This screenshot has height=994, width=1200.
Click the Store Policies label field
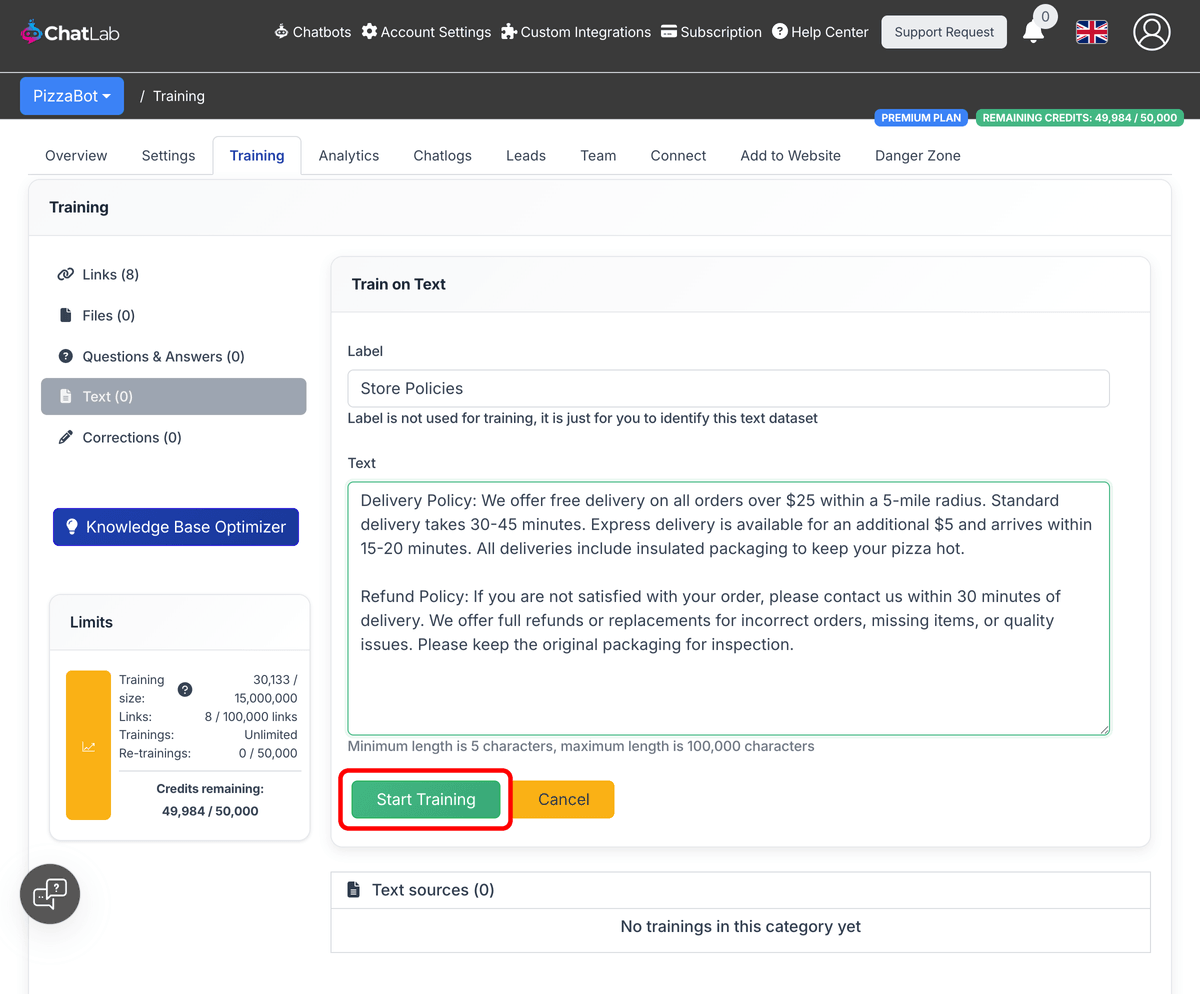click(x=728, y=388)
